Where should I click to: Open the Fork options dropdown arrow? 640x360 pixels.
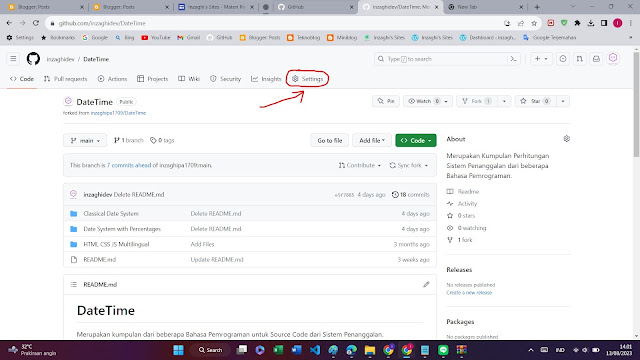tap(504, 101)
